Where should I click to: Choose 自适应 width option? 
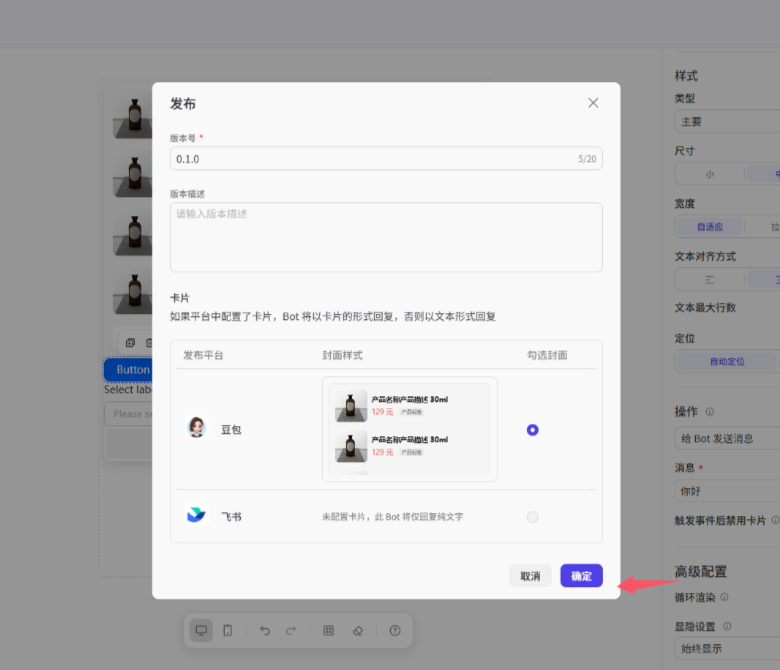[709, 226]
